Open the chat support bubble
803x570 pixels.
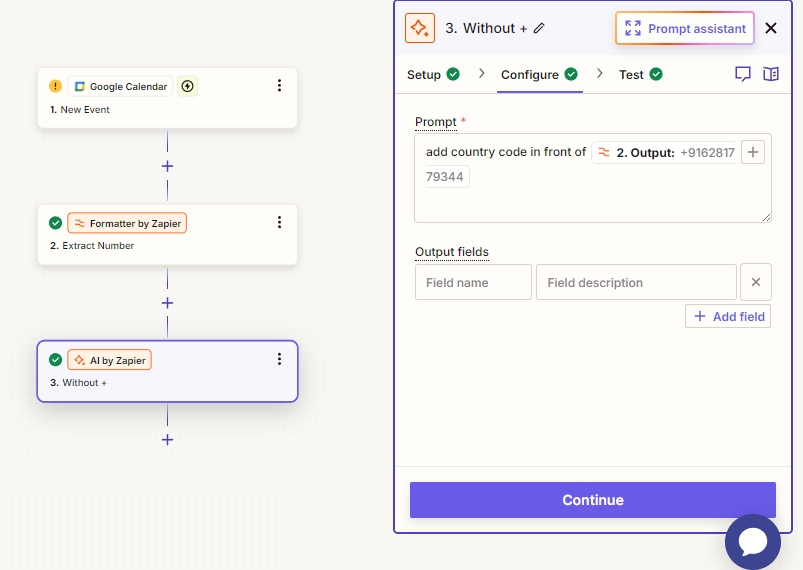click(752, 541)
